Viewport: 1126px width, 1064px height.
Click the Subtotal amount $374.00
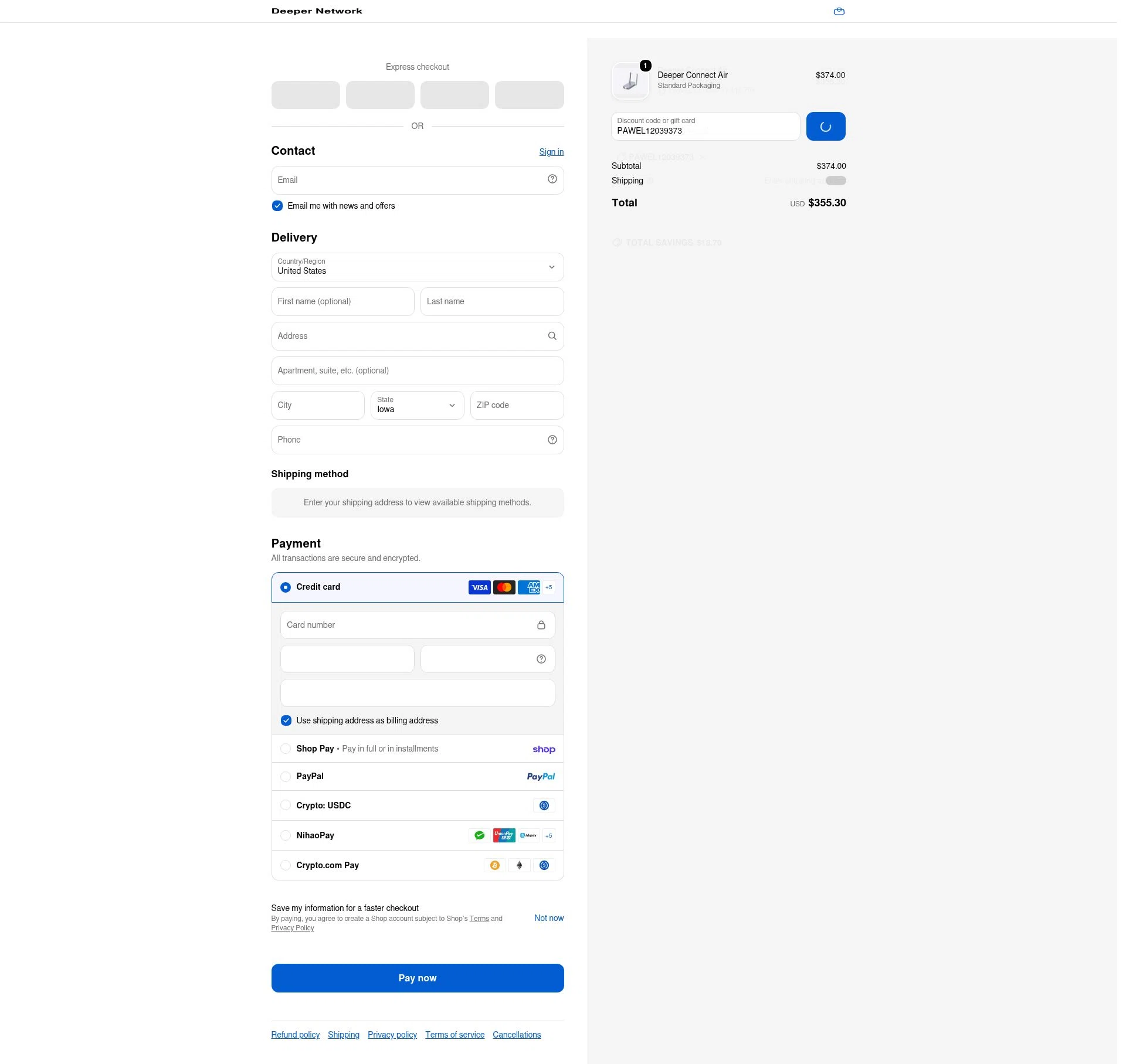point(831,166)
